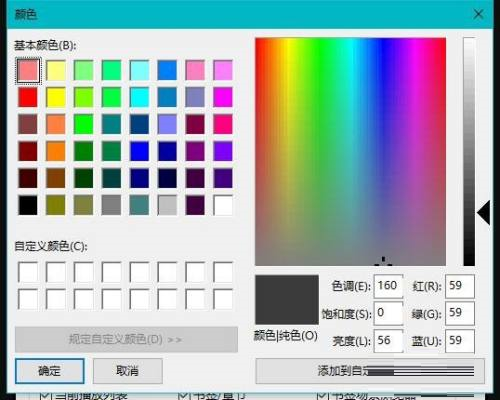Click the 红(R) red value field

tap(460, 286)
